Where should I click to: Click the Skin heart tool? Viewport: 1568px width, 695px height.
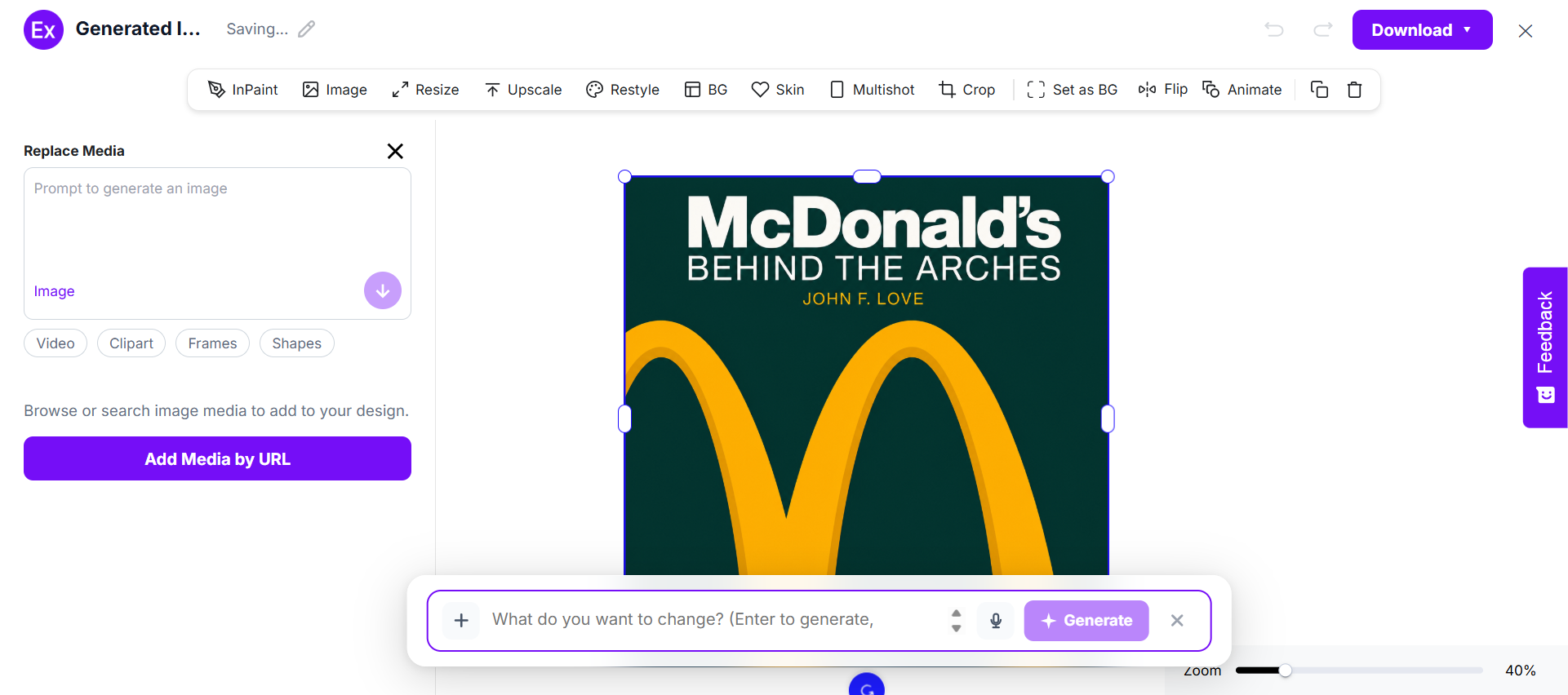pyautogui.click(x=778, y=90)
